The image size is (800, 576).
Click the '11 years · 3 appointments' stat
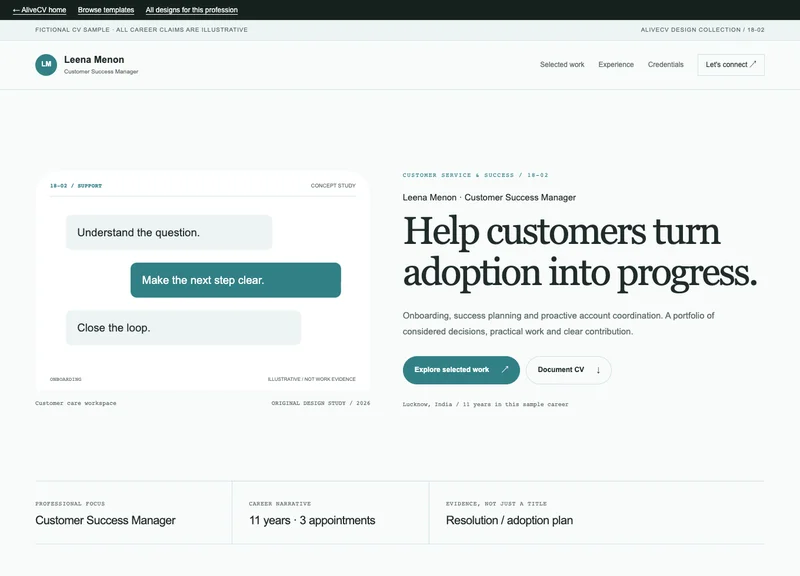[x=312, y=520]
